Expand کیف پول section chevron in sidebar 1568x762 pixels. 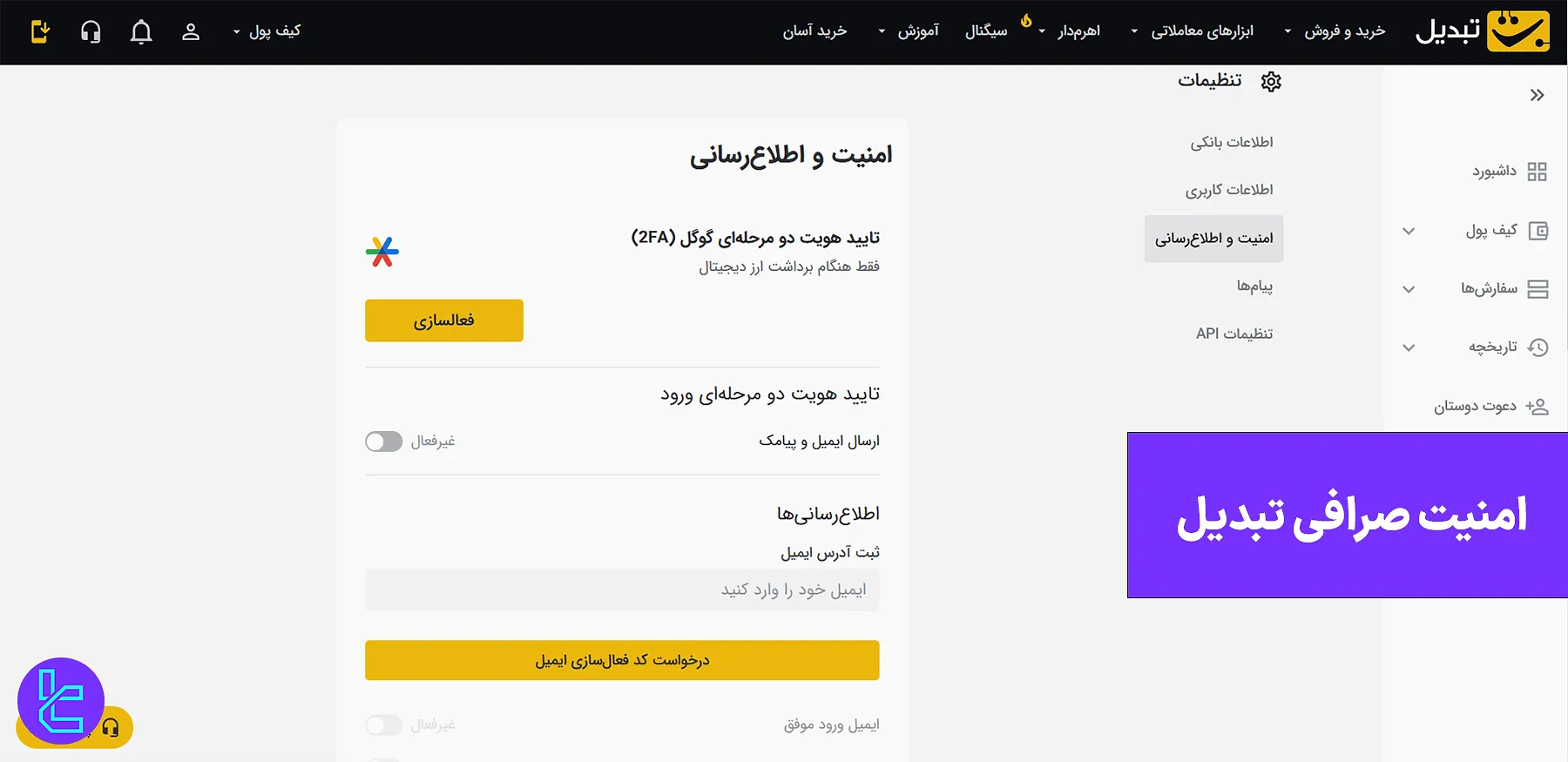point(1409,232)
